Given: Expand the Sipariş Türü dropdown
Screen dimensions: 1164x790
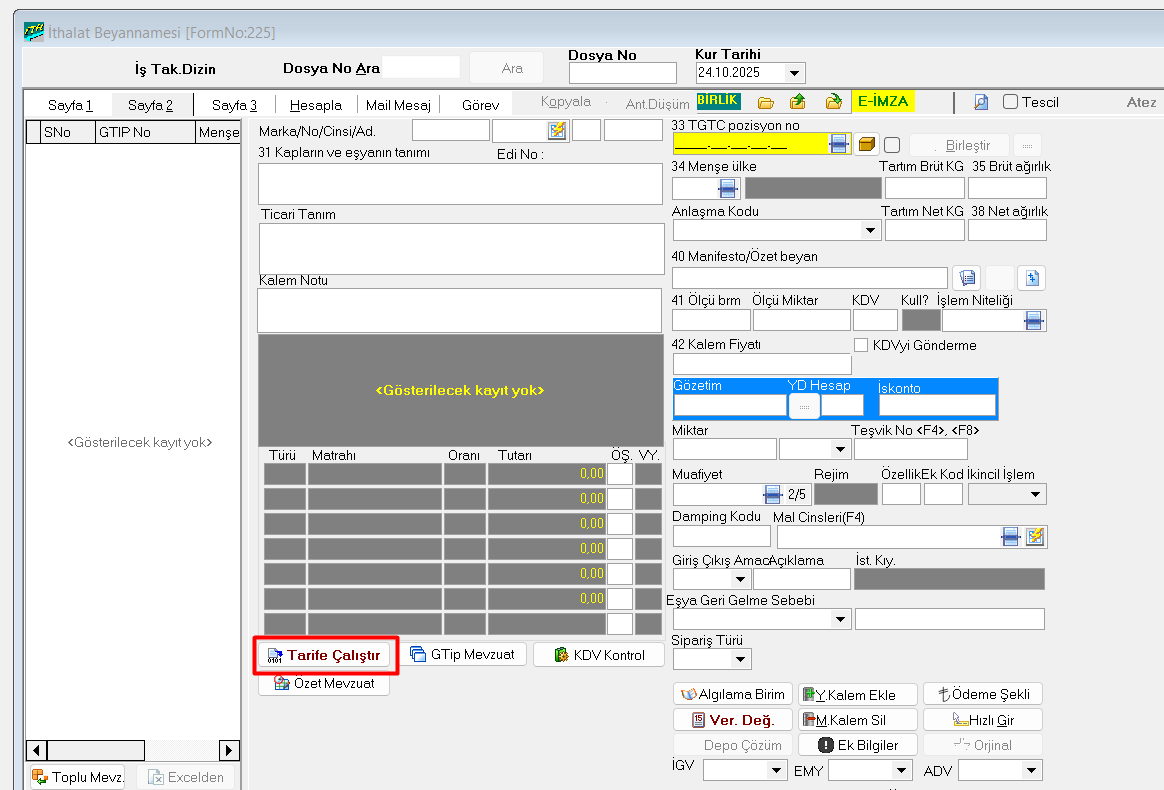Looking at the screenshot, I should 740,659.
